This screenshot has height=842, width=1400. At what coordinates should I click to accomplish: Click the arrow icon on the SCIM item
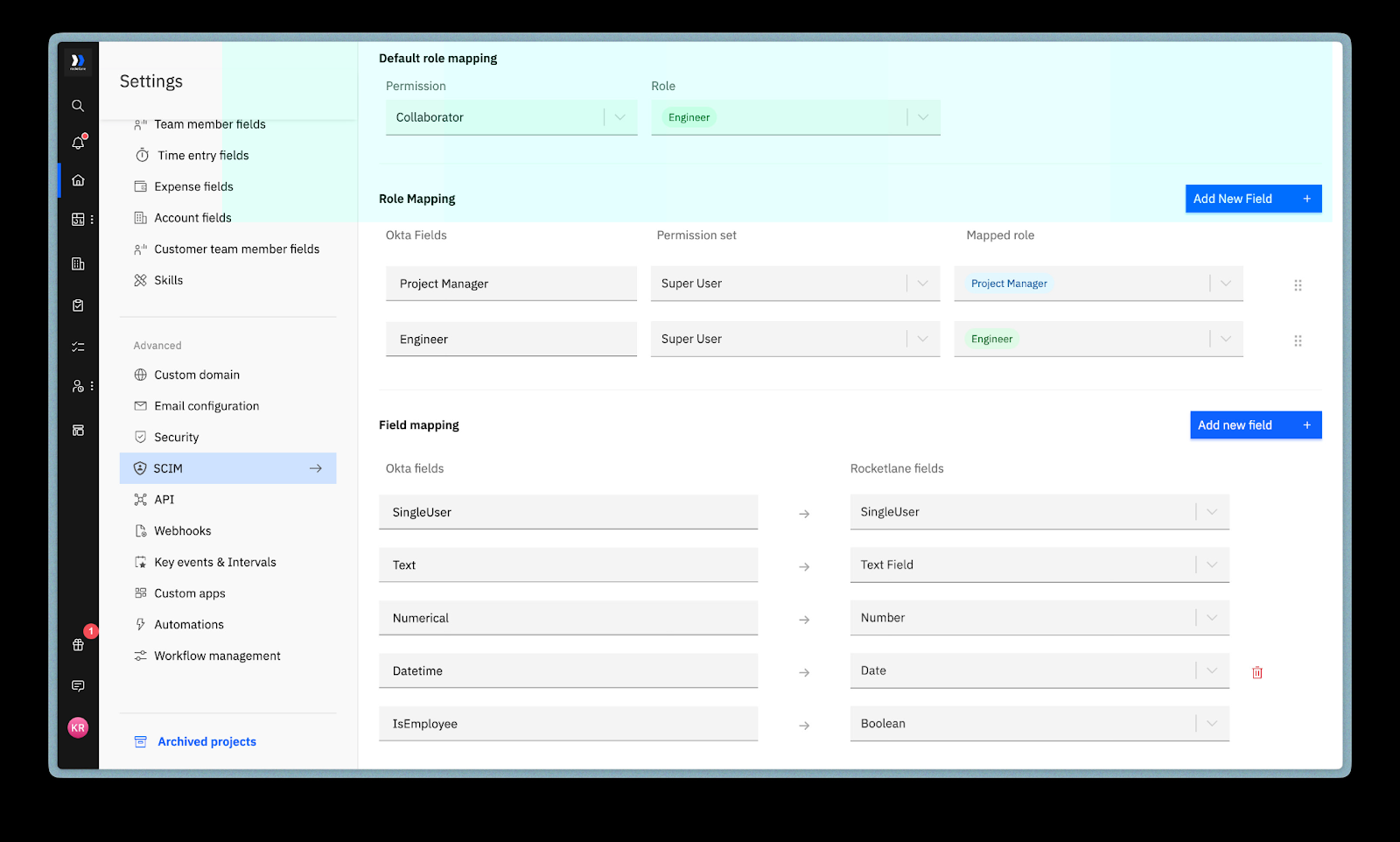pyautogui.click(x=316, y=468)
